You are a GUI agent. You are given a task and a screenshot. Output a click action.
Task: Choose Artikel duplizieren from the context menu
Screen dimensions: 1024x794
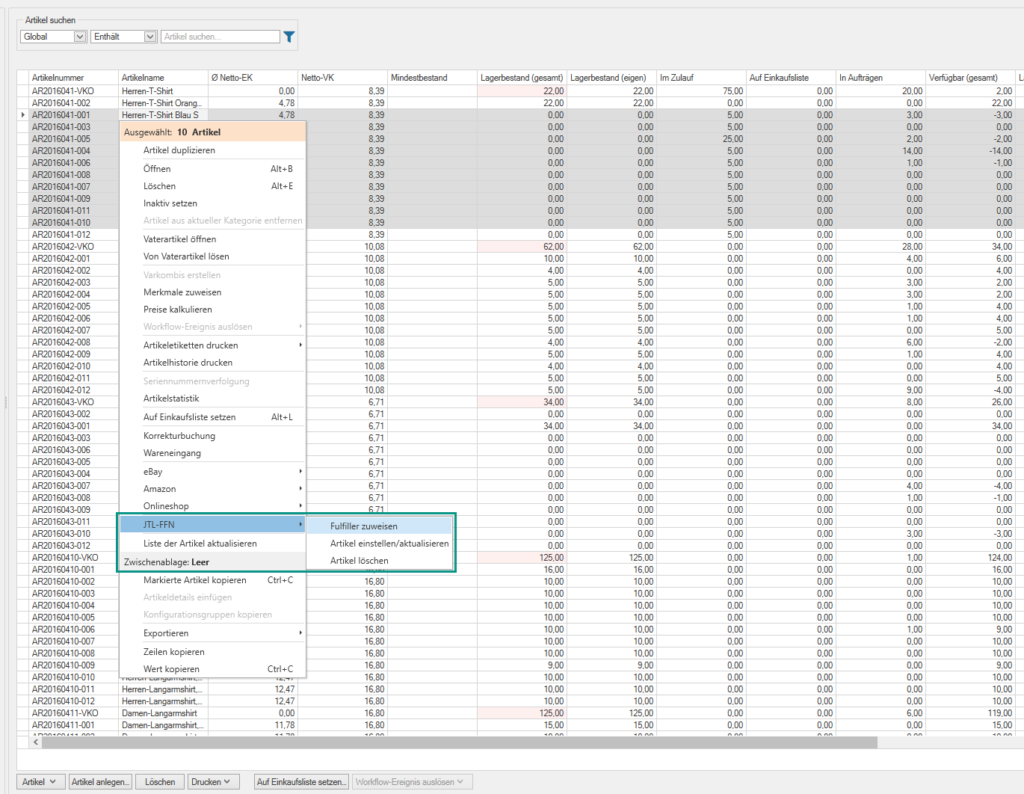pos(179,151)
